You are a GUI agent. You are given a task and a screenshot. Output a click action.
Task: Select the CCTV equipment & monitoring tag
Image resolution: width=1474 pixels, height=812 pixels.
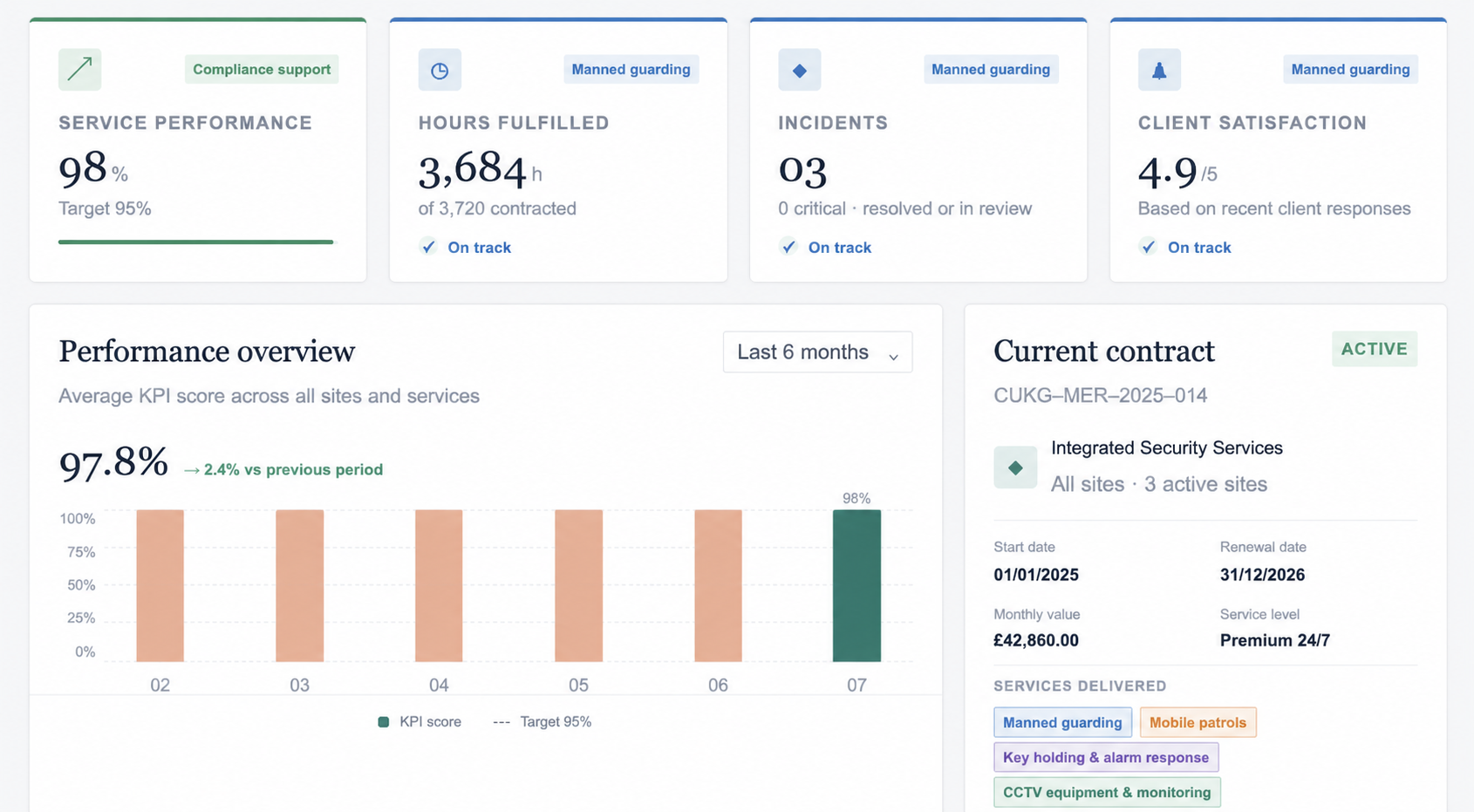click(1107, 792)
